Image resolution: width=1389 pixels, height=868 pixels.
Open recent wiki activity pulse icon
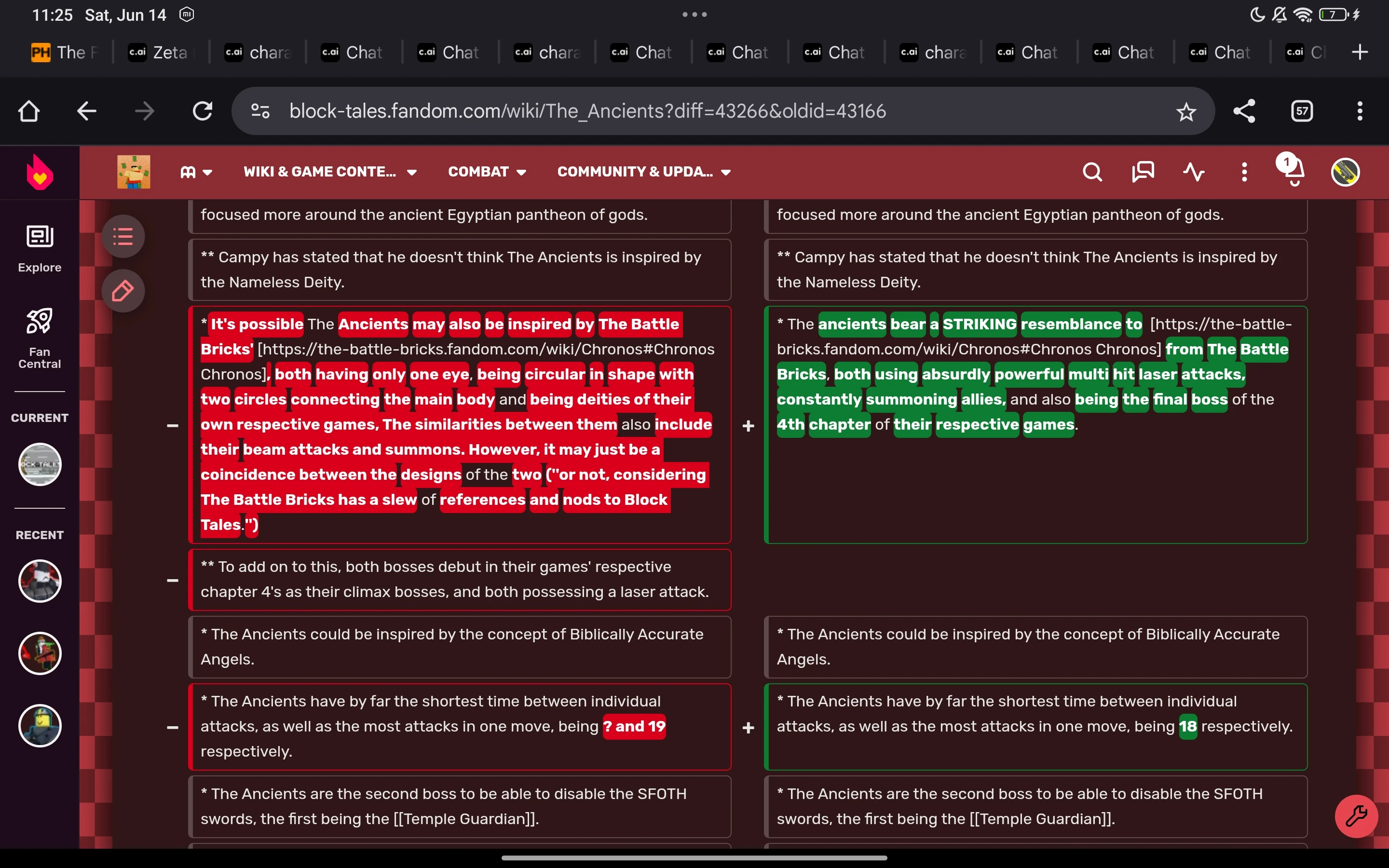1193,172
